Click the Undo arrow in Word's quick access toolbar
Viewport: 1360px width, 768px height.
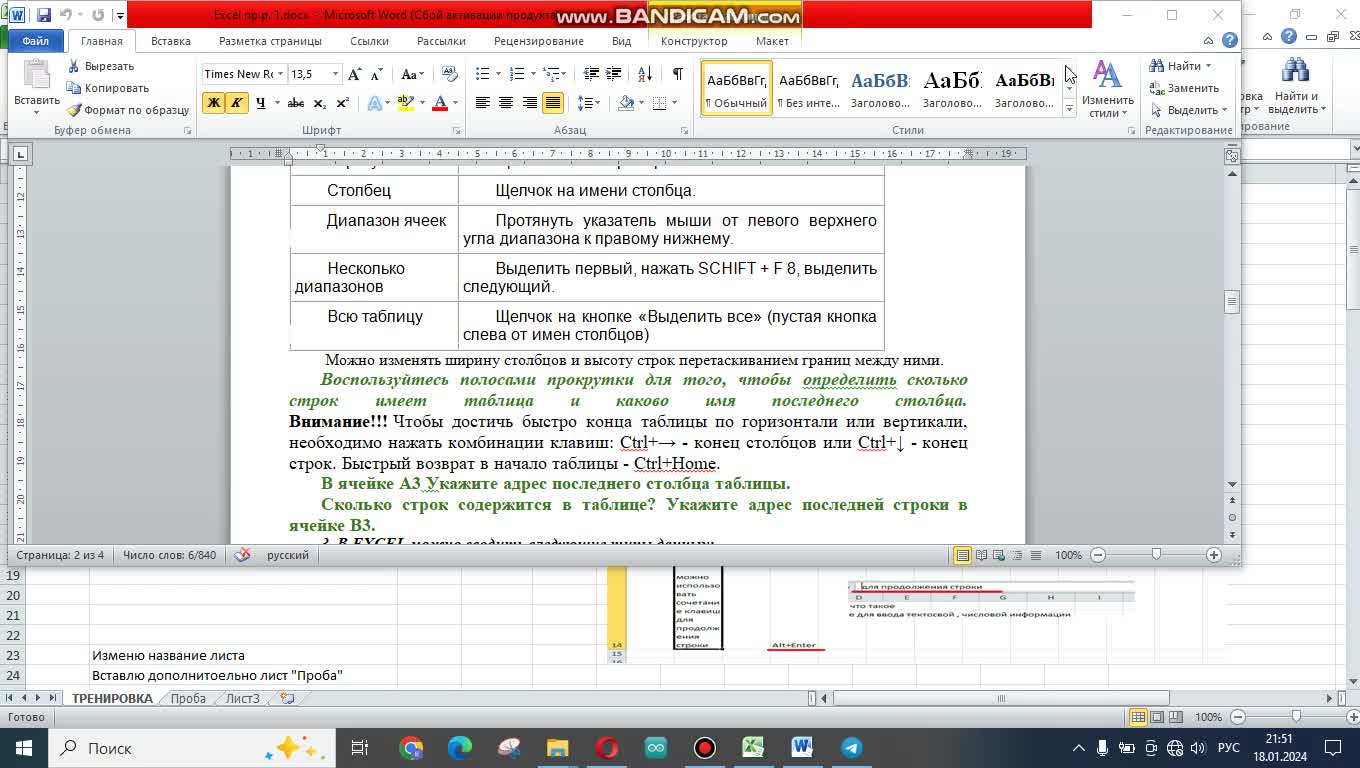point(66,15)
